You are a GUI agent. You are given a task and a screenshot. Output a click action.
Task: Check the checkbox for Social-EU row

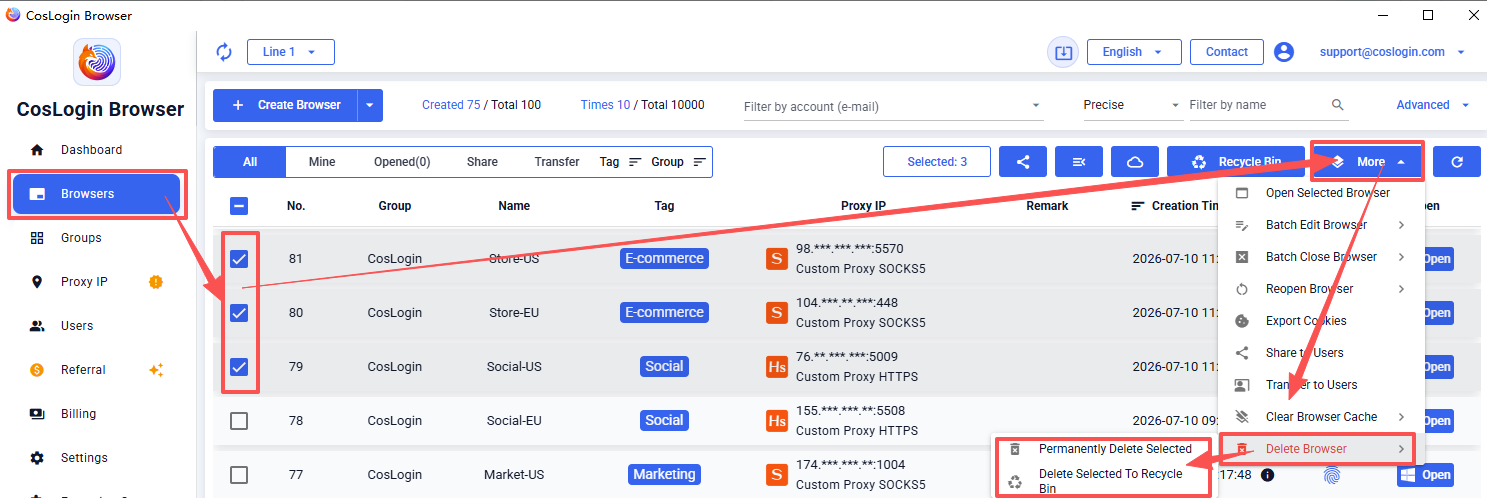tap(239, 421)
